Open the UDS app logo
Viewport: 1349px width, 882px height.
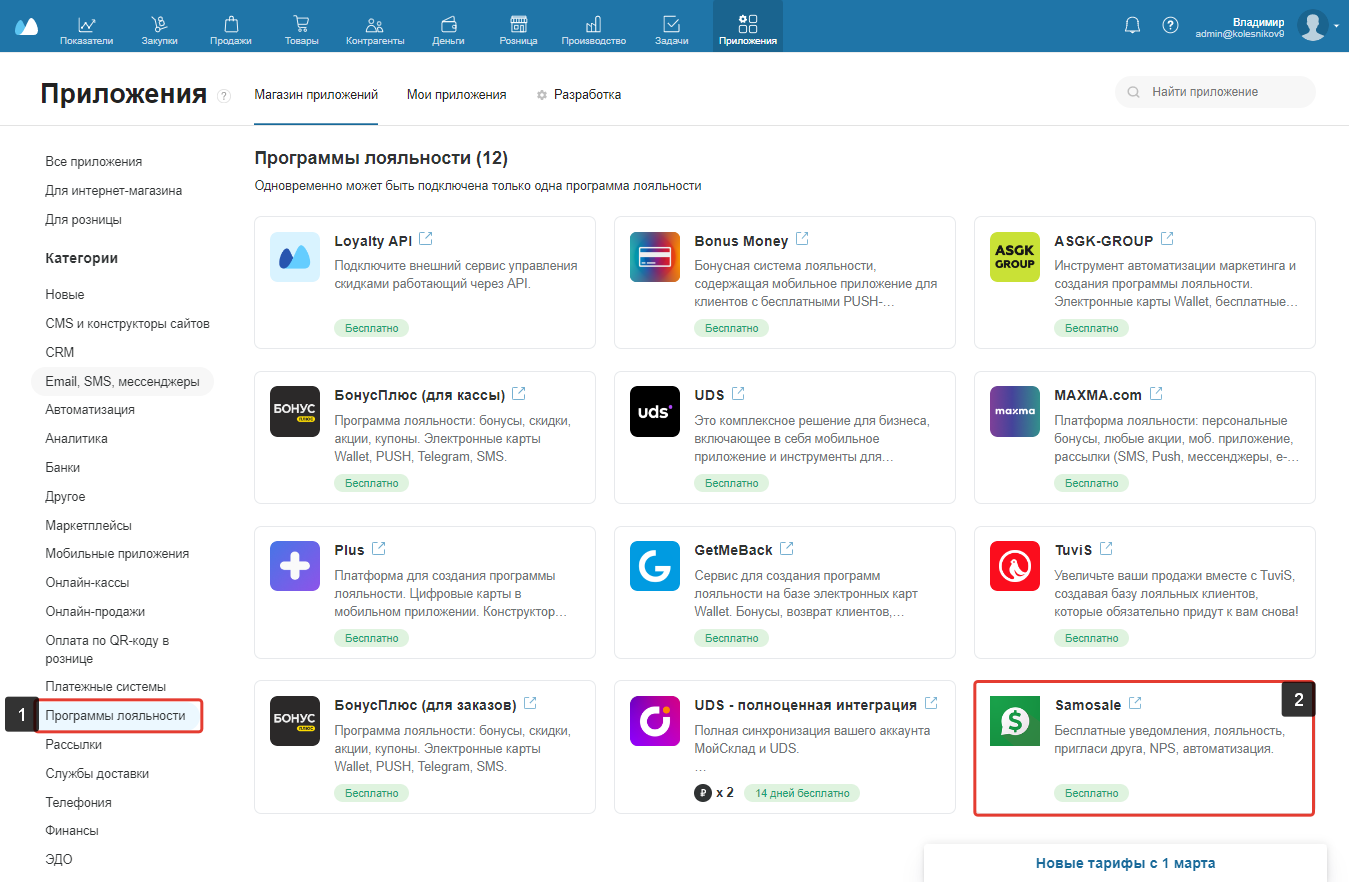tap(655, 411)
